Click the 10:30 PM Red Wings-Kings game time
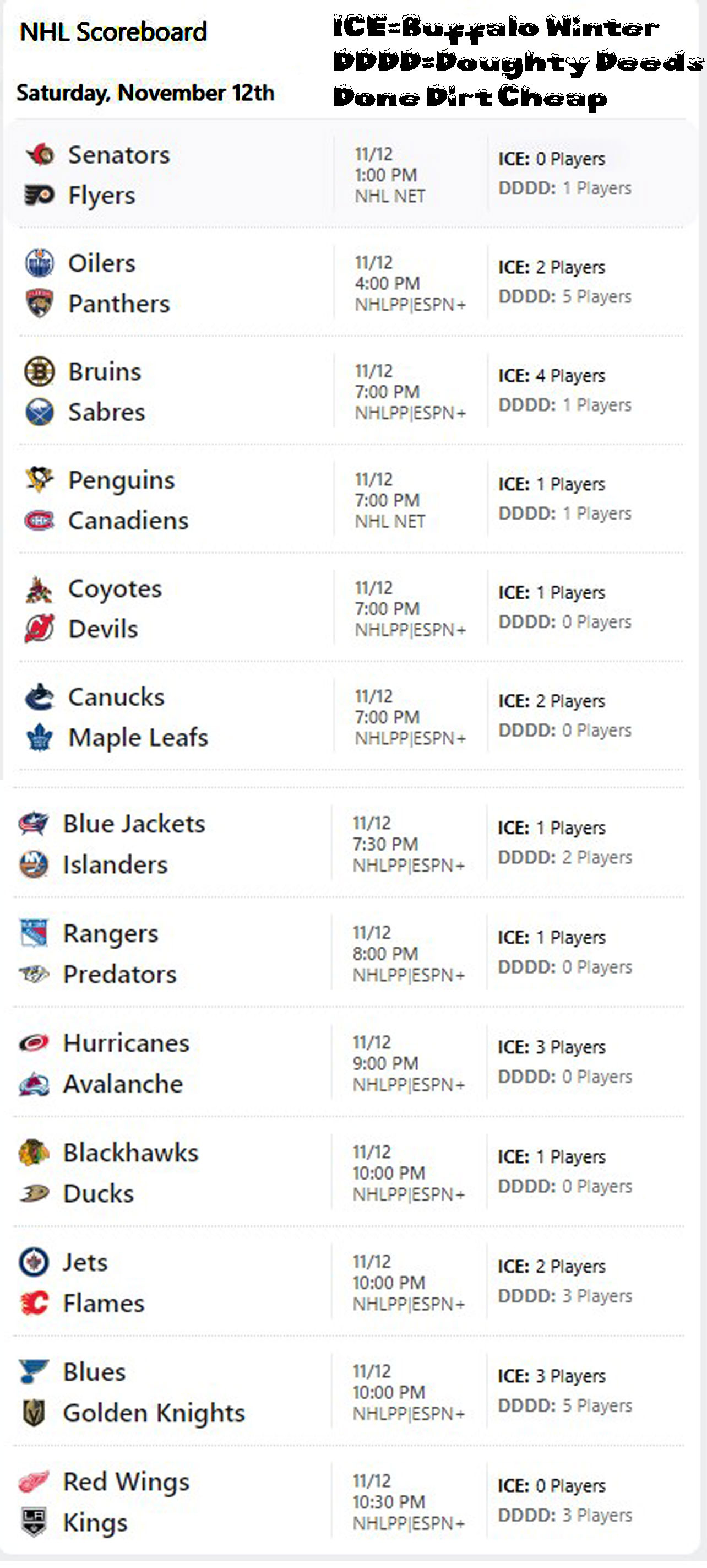 389,1502
